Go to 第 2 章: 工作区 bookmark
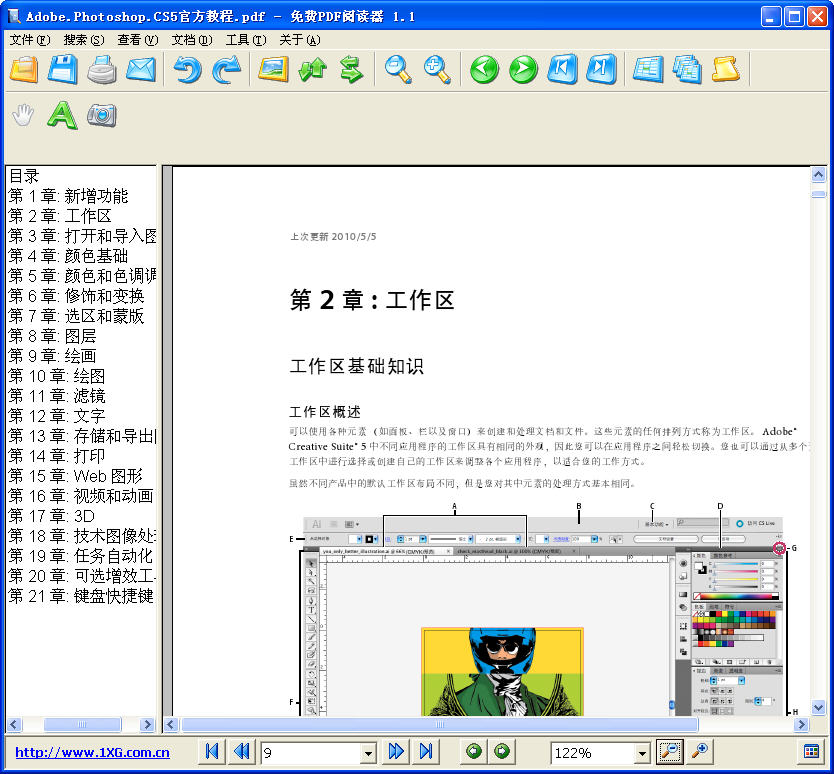 [x=60, y=216]
